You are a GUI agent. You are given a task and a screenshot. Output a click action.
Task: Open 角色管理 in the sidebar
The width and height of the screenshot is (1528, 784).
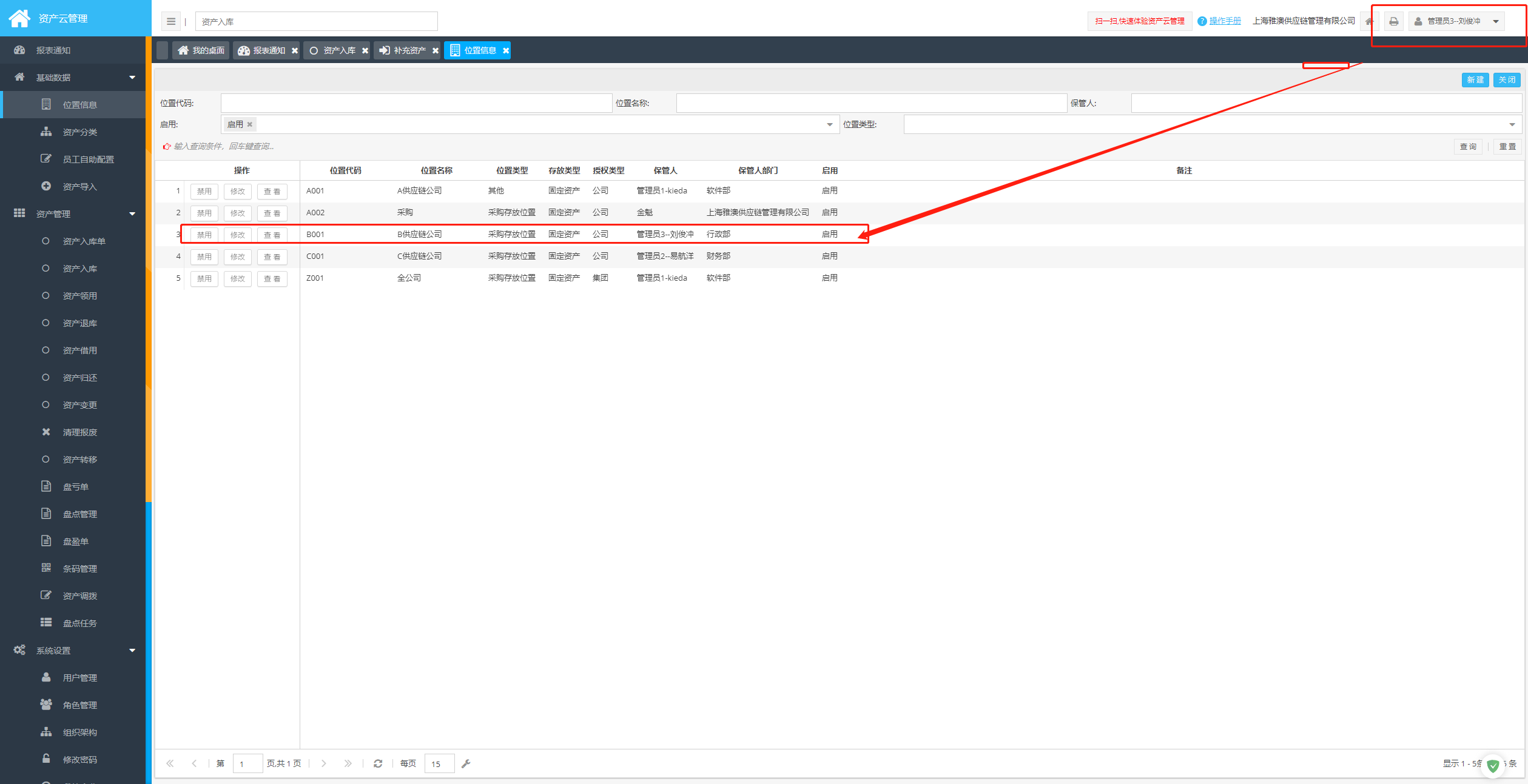[73, 705]
